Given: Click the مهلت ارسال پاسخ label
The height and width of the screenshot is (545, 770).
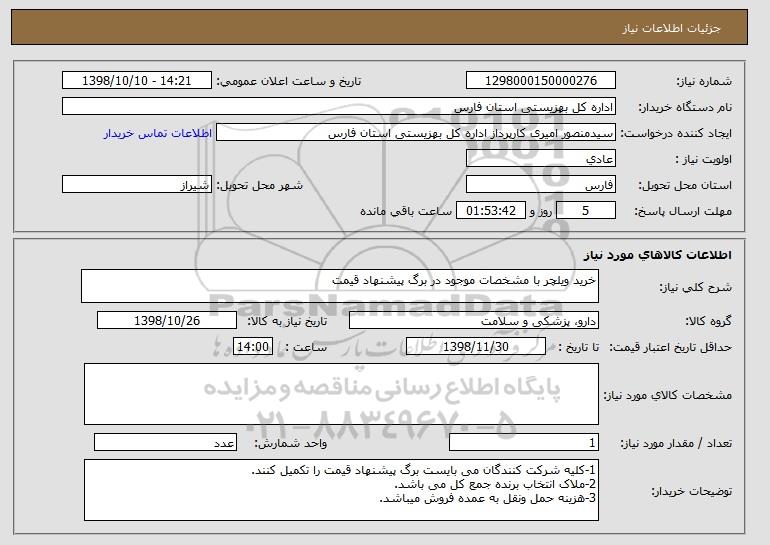Looking at the screenshot, I should (683, 211).
